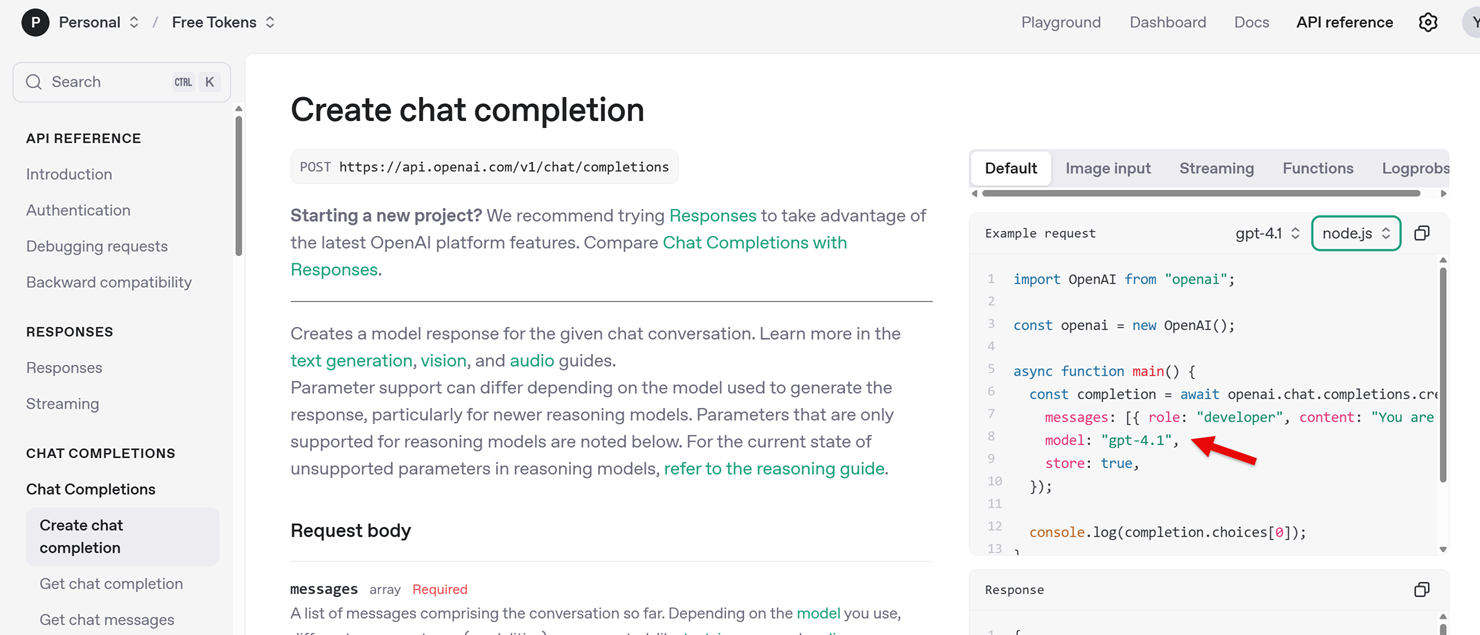
Task: Click the Personal organization avatar
Action: tap(35, 22)
